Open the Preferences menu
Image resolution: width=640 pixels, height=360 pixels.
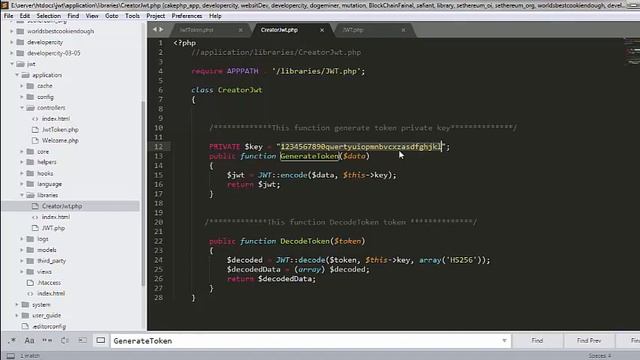click(x=187, y=16)
